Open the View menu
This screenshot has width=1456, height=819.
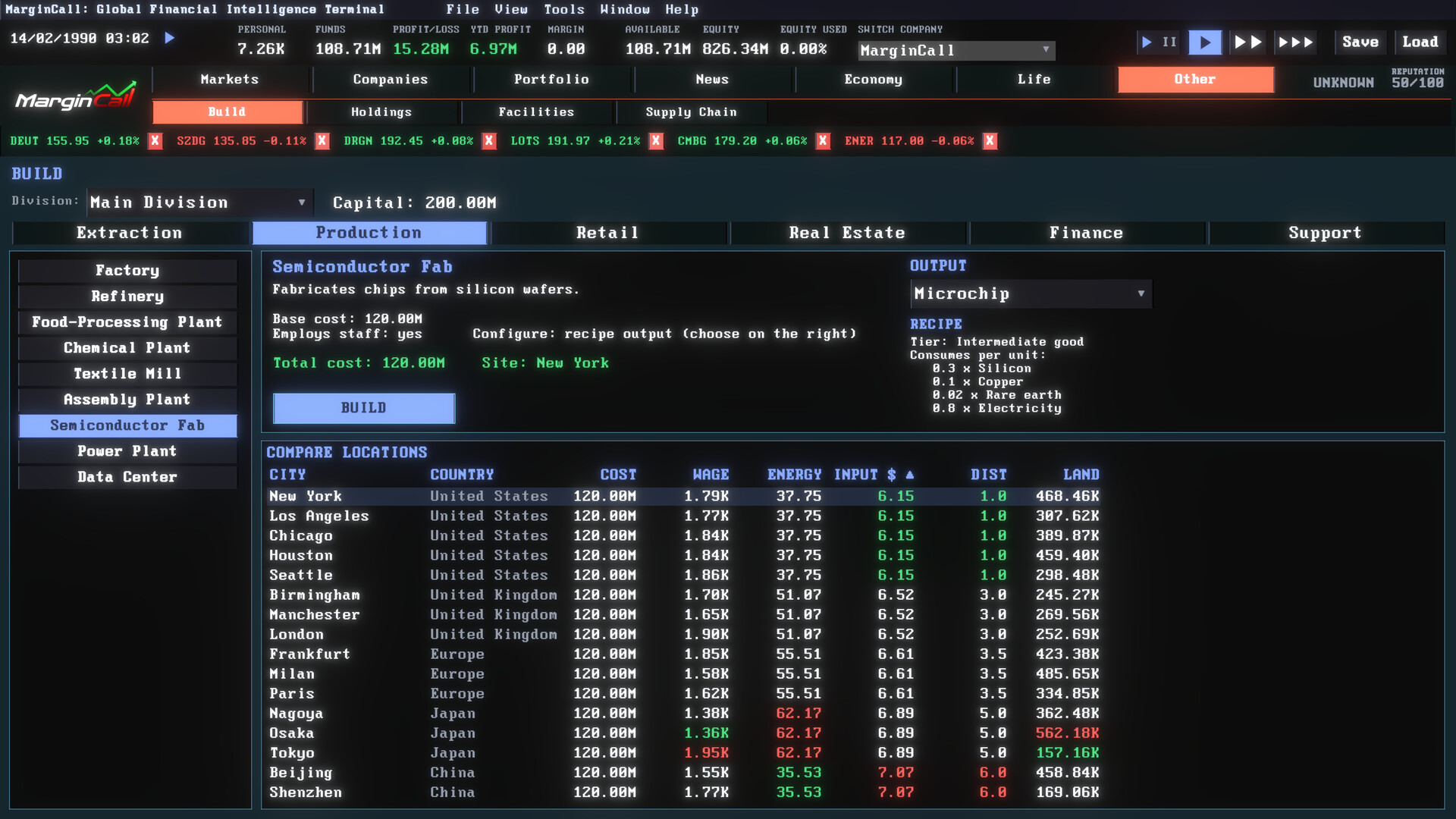[511, 10]
